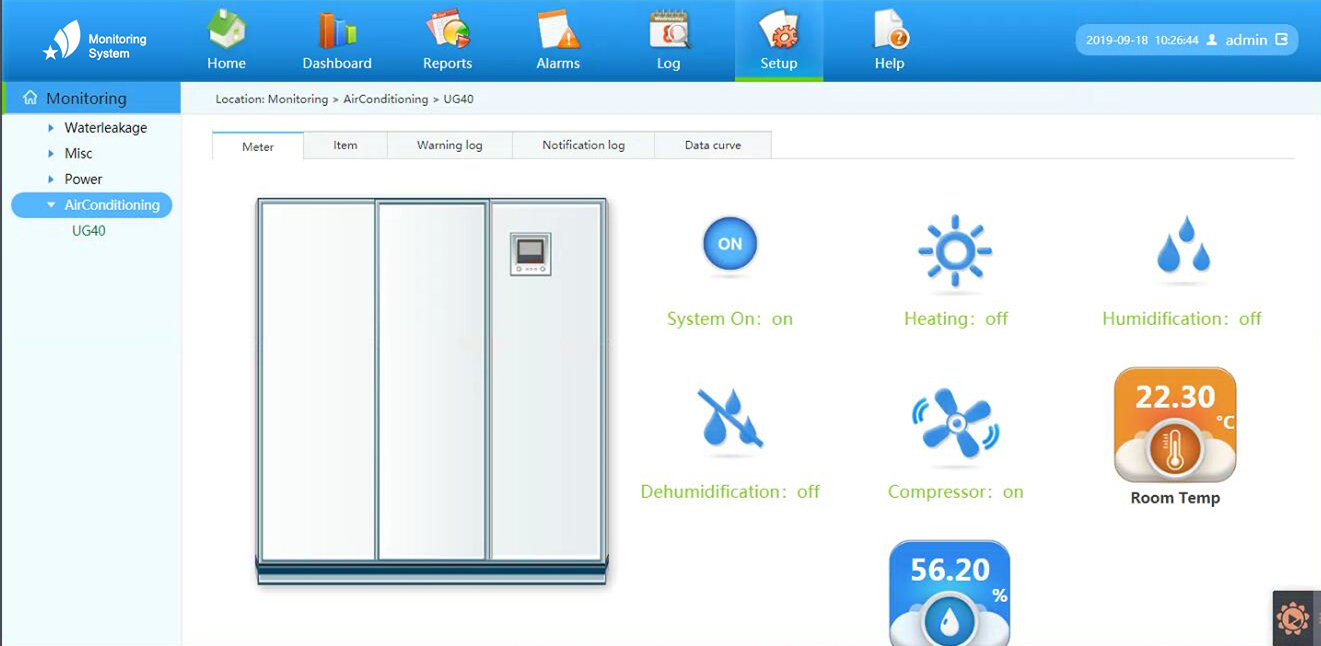Collapse the AirConditioning tree node
This screenshot has width=1321, height=646.
52,205
